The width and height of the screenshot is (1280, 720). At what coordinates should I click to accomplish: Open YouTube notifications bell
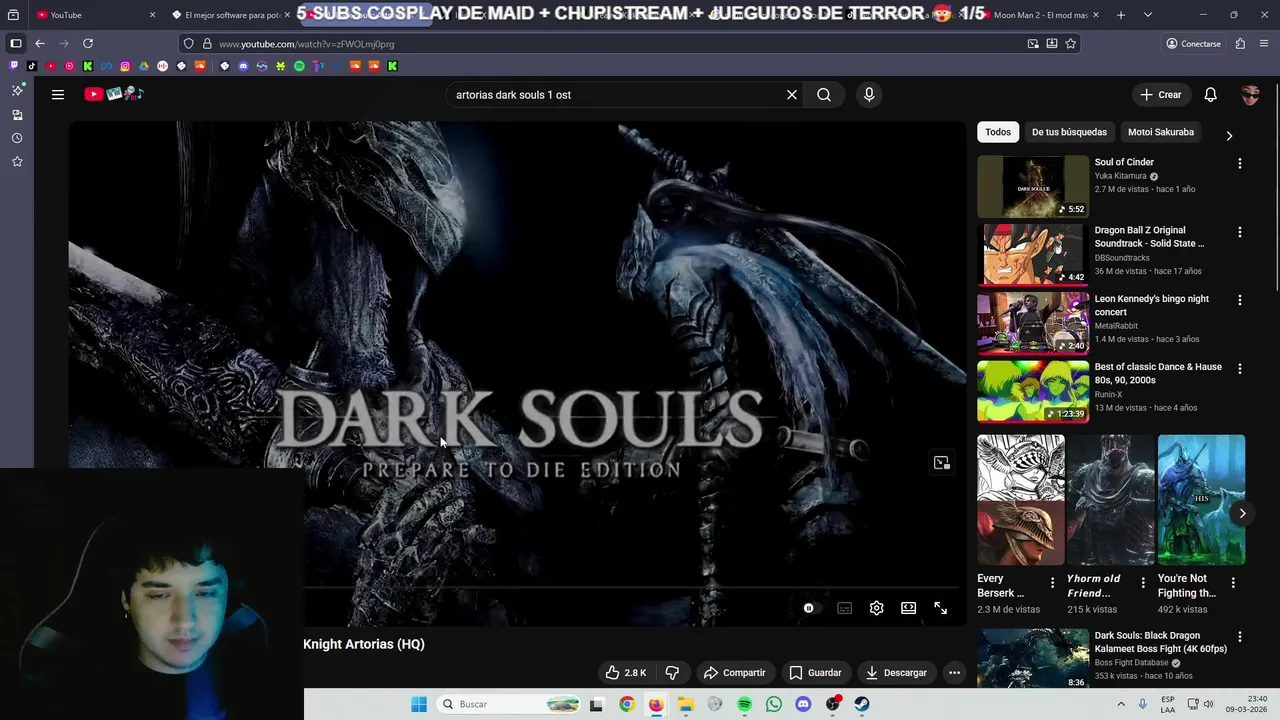coord(1210,94)
